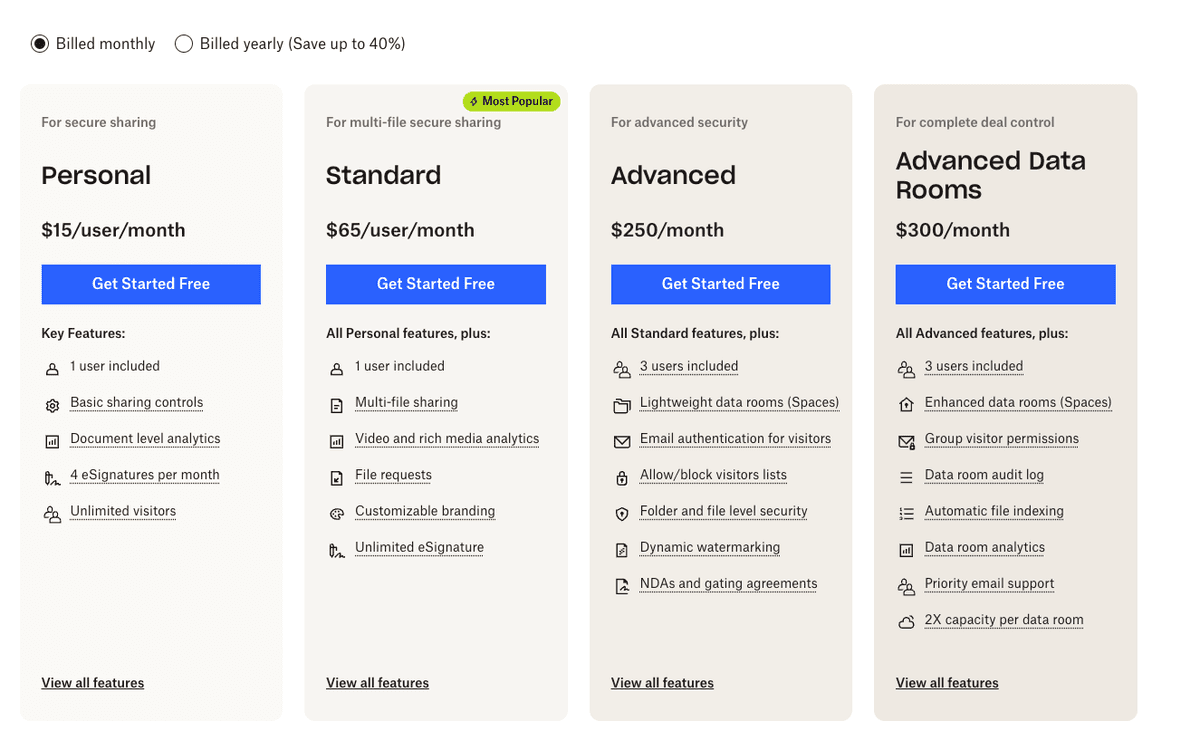
Task: Open View all features for Personal plan
Action: coord(92,683)
